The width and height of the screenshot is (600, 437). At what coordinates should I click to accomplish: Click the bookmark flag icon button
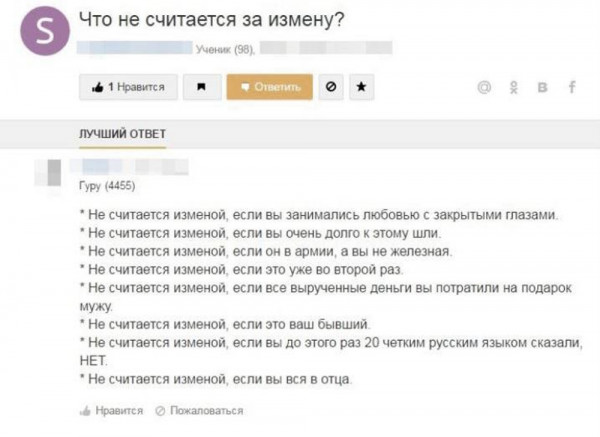(203, 88)
